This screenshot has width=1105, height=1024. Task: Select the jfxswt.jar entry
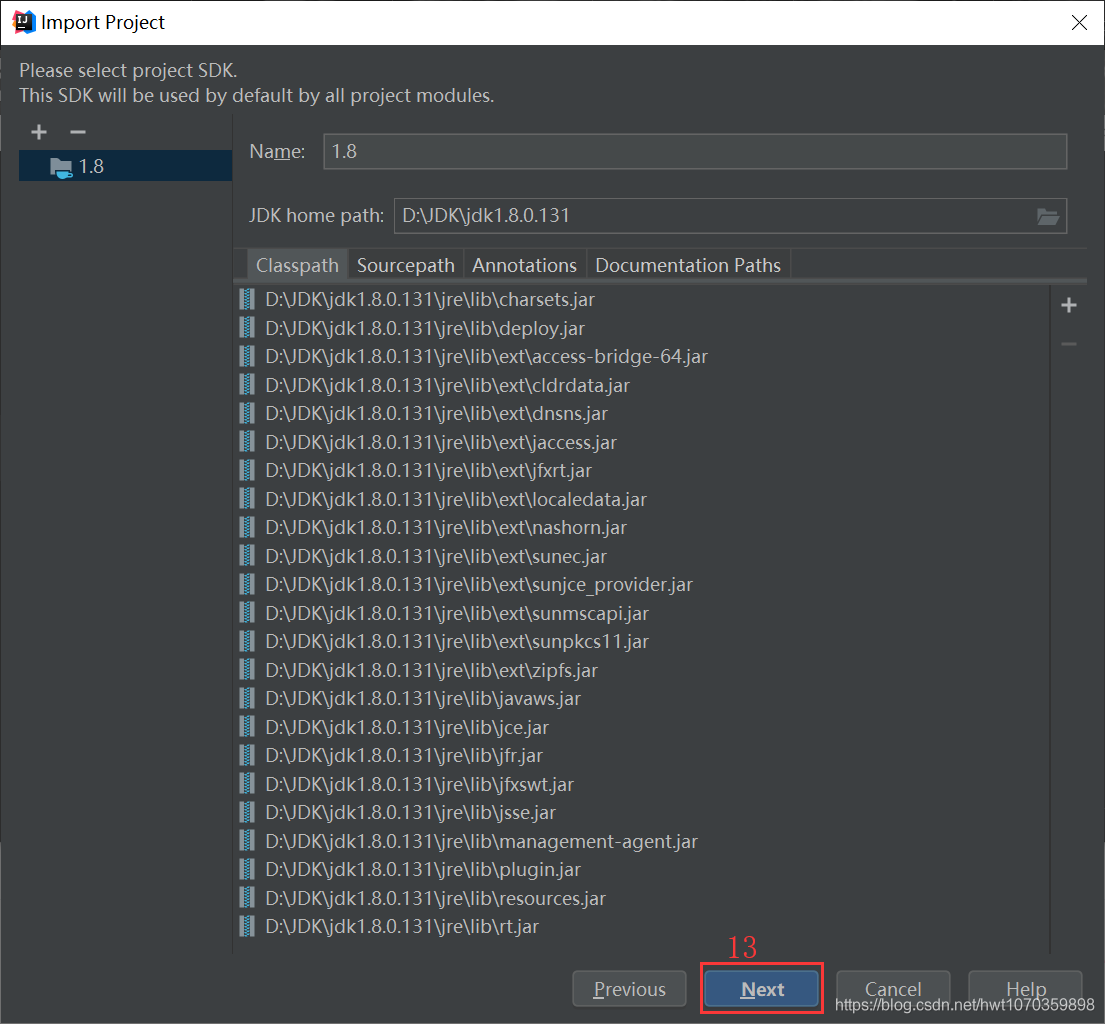point(642,785)
